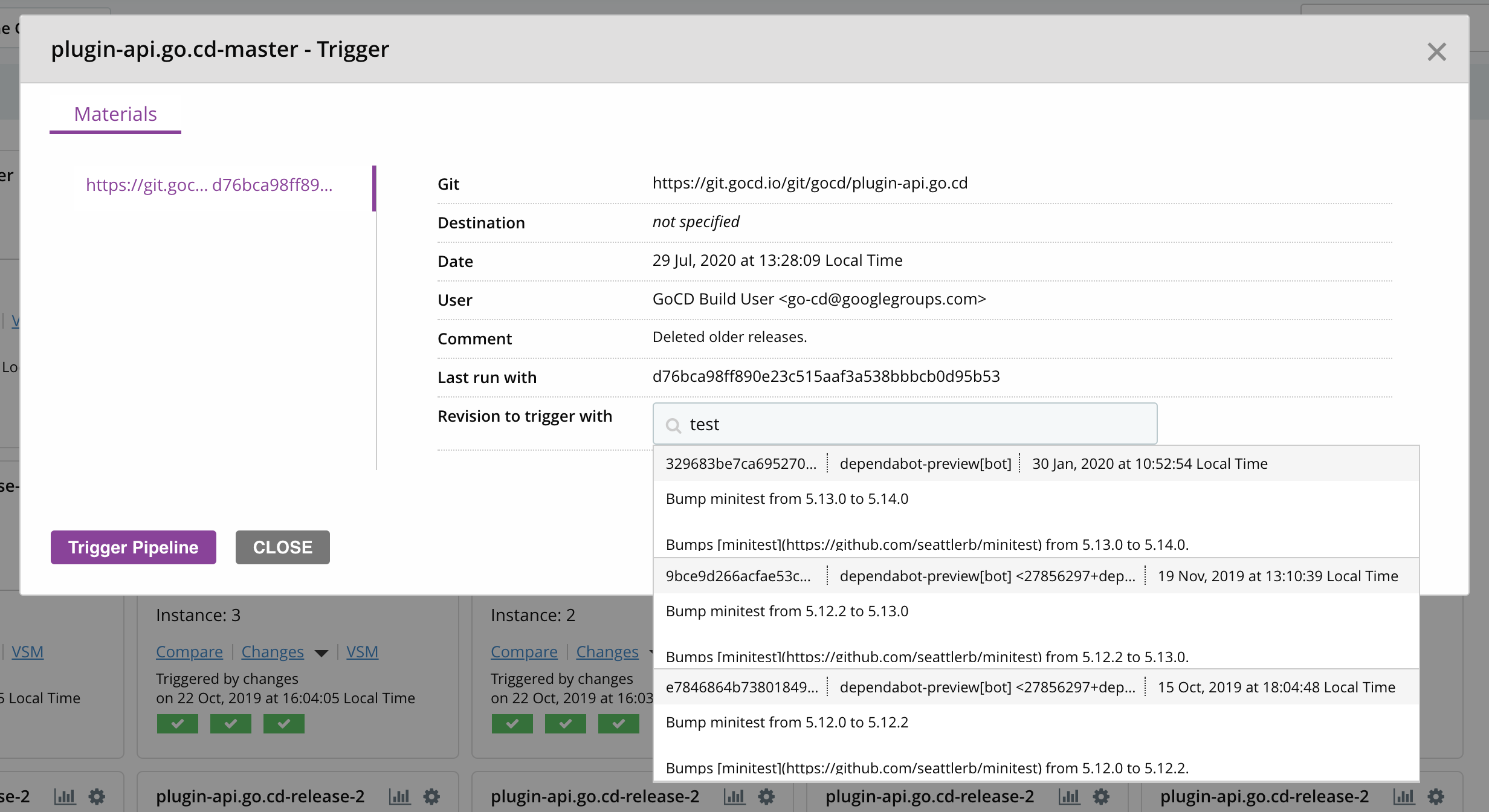This screenshot has width=1489, height=812.
Task: Click the Trigger Pipeline button
Action: coord(133,547)
